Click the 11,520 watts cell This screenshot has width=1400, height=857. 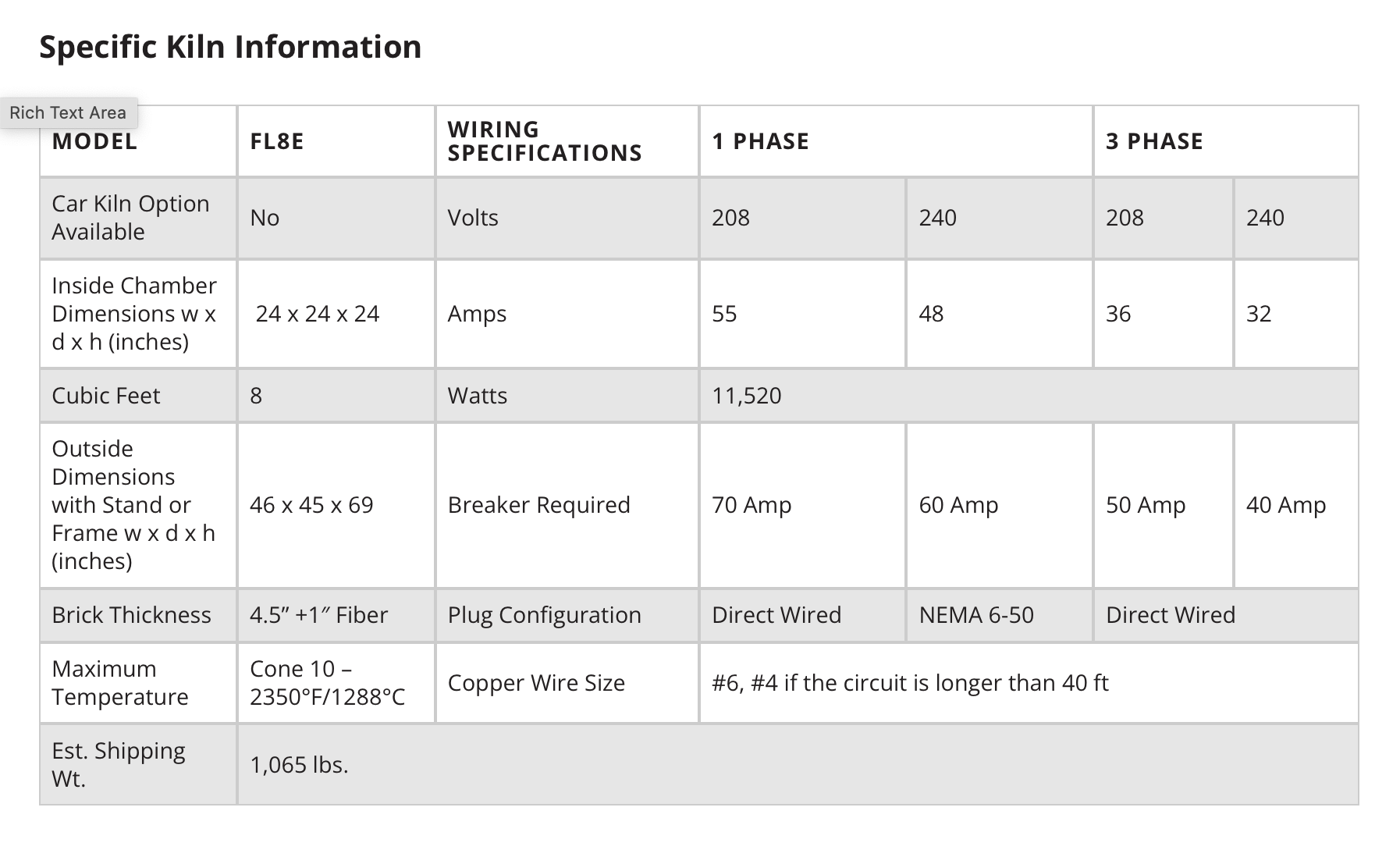pyautogui.click(x=1029, y=396)
